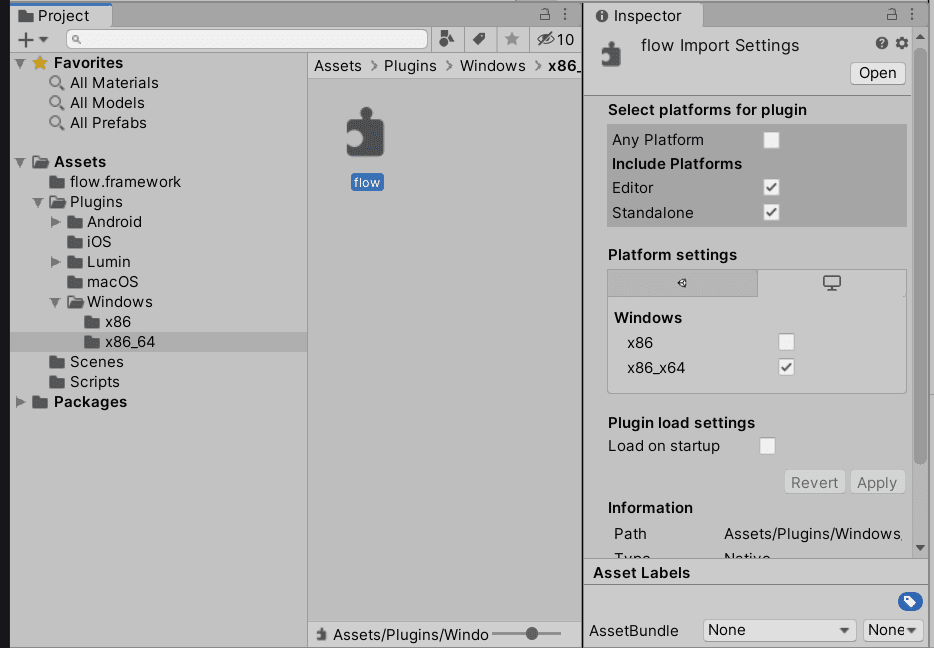The width and height of the screenshot is (934, 648).
Task: Open the AssetBundle name dropdown
Action: pyautogui.click(x=779, y=630)
